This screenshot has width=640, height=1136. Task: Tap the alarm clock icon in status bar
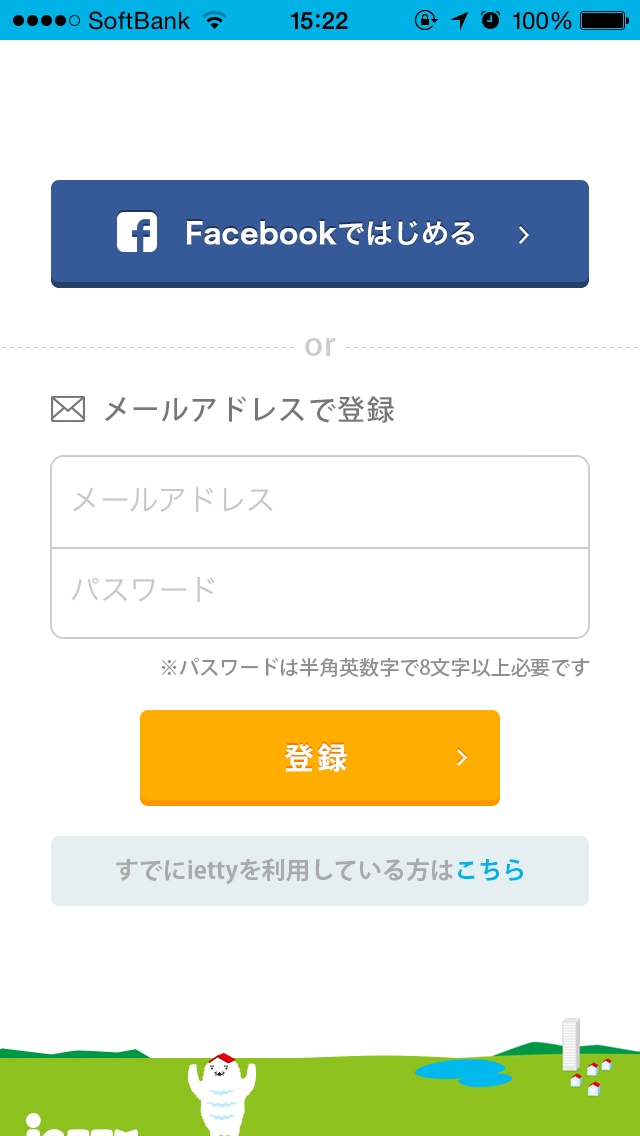[489, 18]
